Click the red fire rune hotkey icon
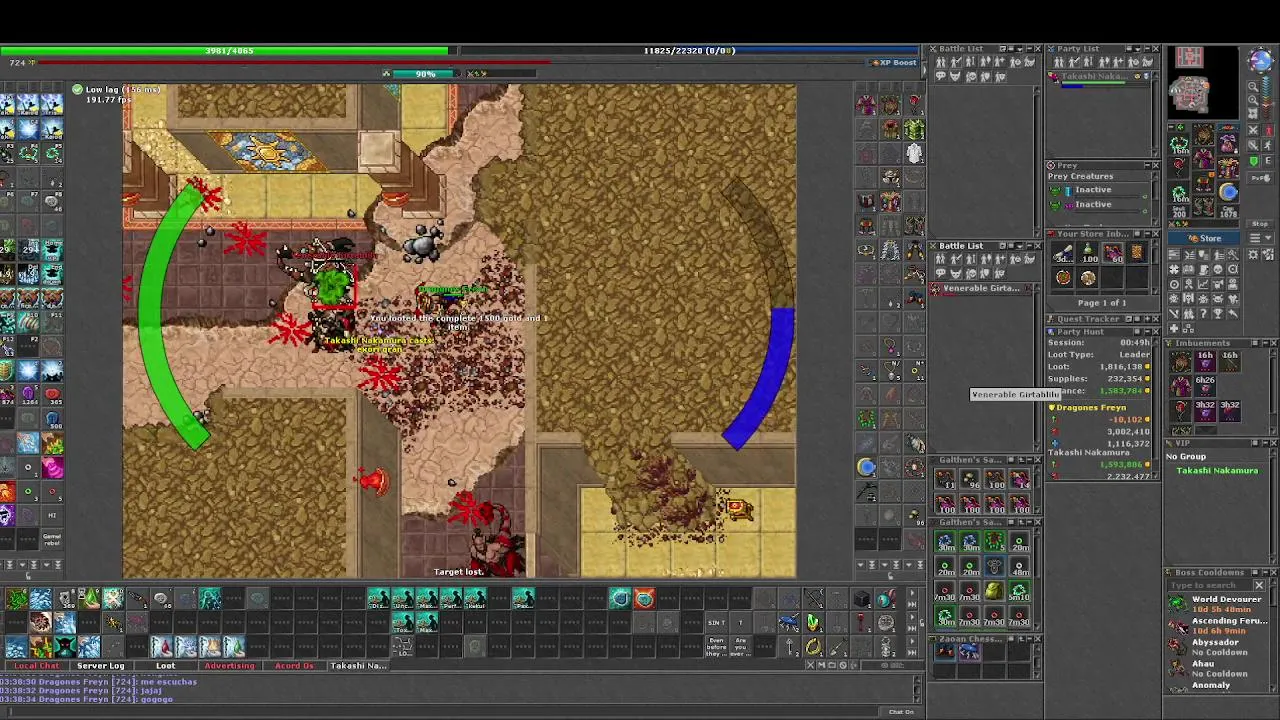Image resolution: width=1280 pixels, height=720 pixels. click(644, 599)
